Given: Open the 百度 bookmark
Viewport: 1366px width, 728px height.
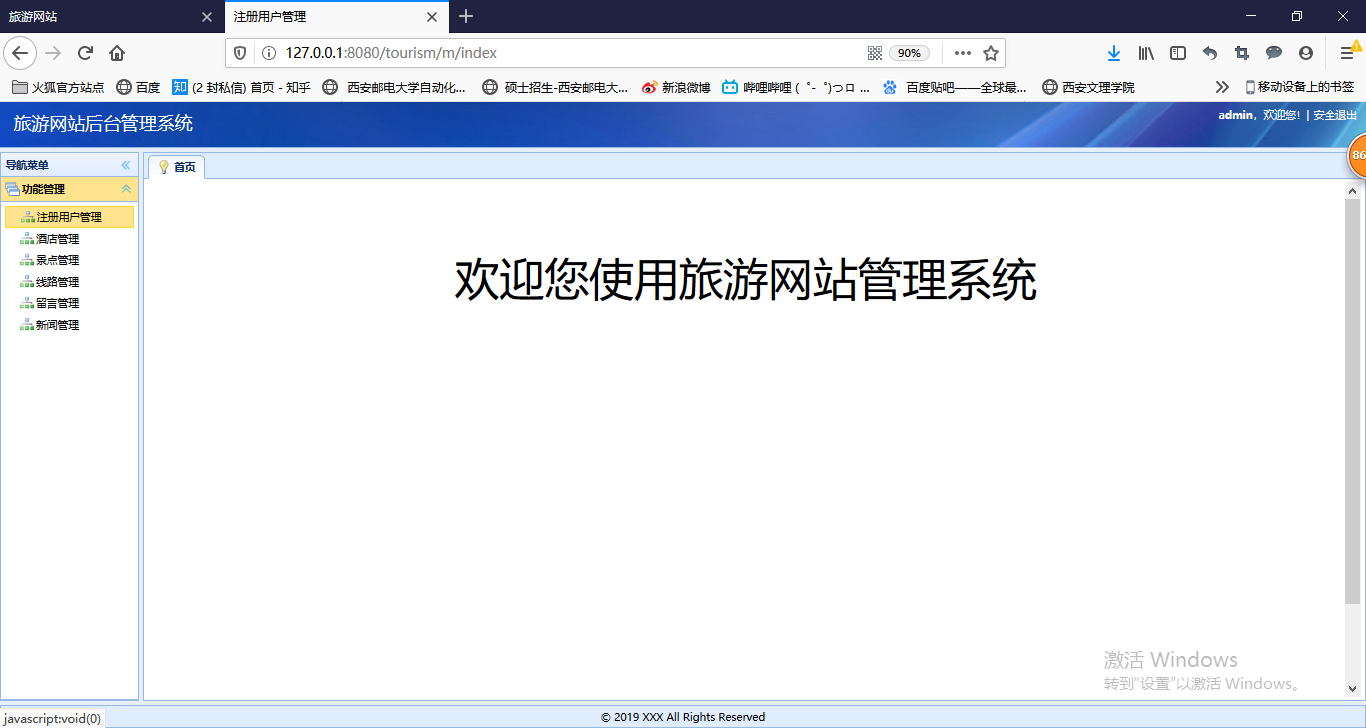Looking at the screenshot, I should point(138,87).
